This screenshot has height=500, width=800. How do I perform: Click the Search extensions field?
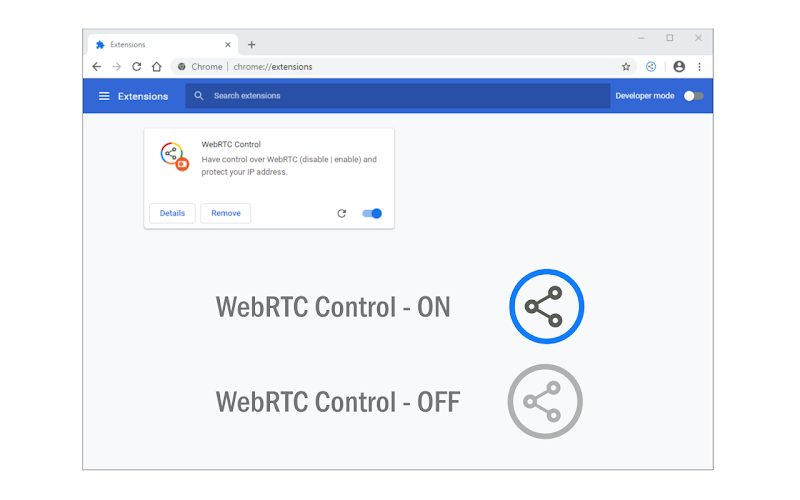pos(397,96)
